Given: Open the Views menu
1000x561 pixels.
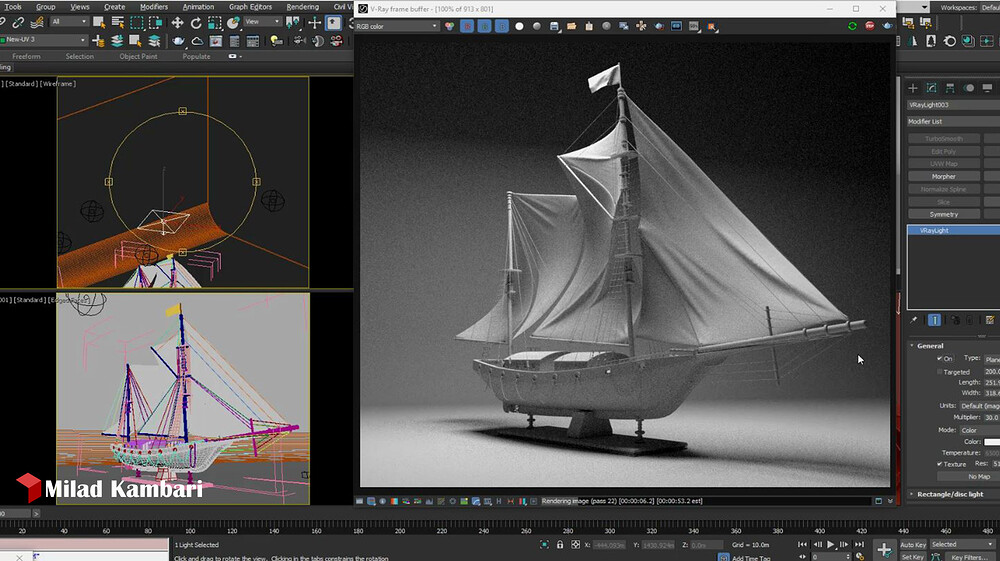Looking at the screenshot, I should click(80, 6).
